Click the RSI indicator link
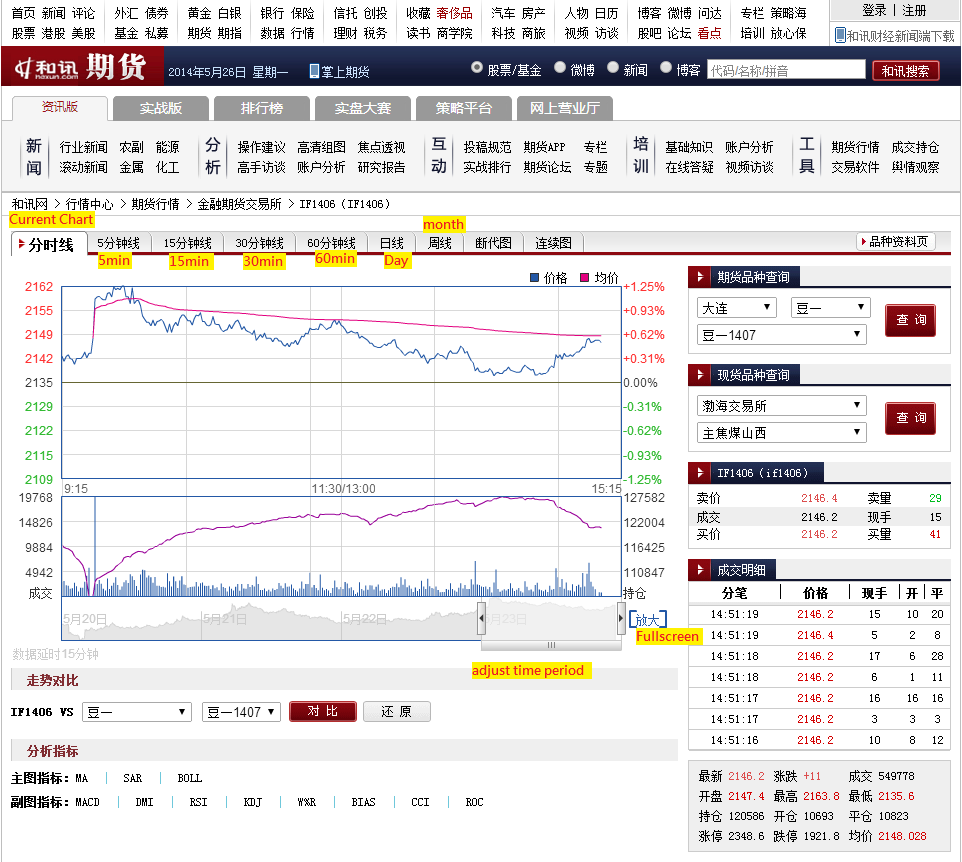The height and width of the screenshot is (862, 962). (x=198, y=802)
